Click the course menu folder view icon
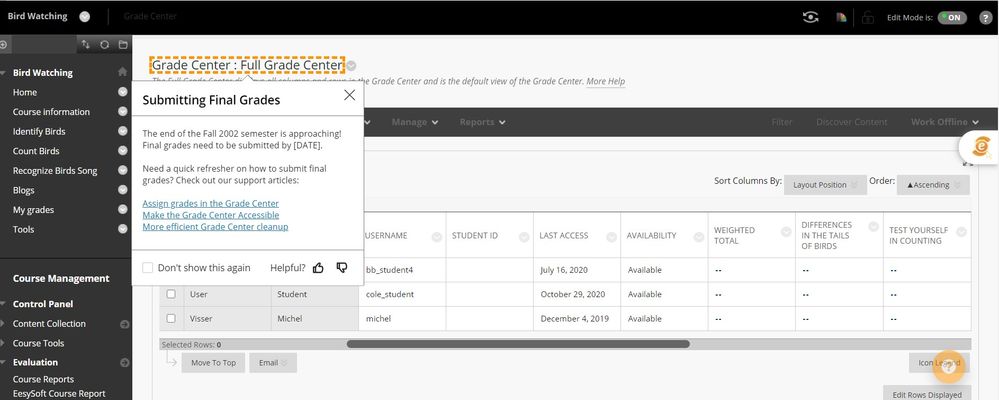Screen dimensions: 999x400 tap(123, 45)
